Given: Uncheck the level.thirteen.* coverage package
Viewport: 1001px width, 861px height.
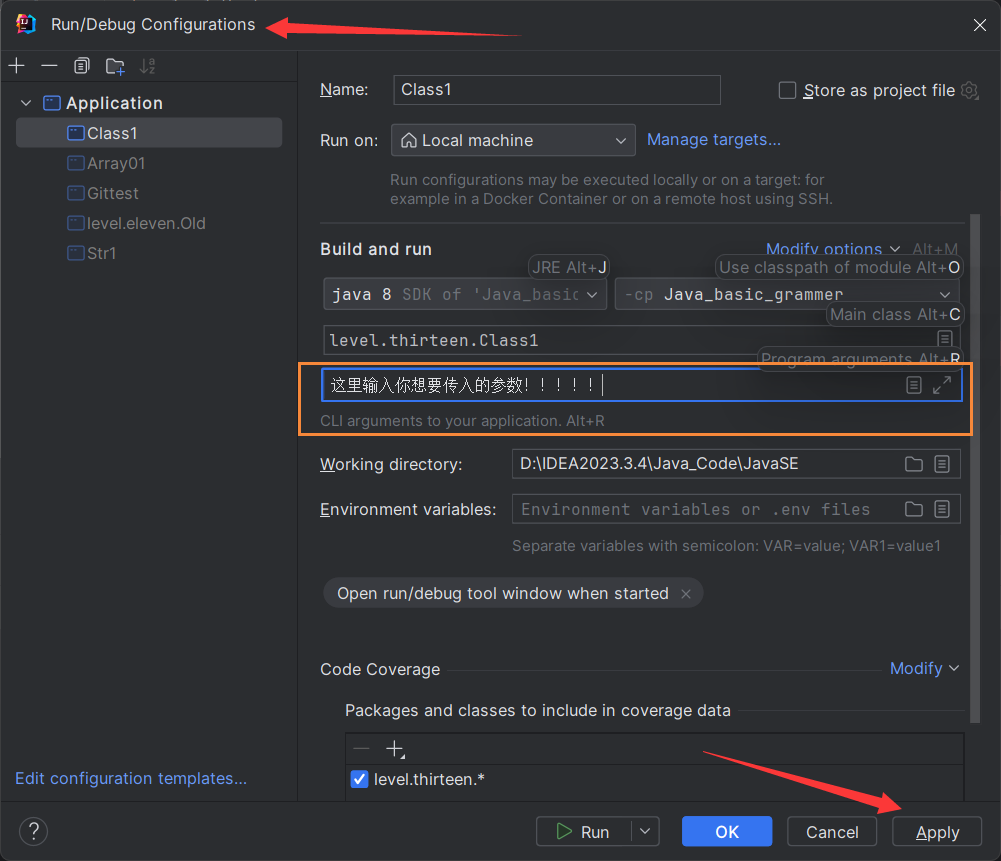Looking at the screenshot, I should click(x=359, y=779).
